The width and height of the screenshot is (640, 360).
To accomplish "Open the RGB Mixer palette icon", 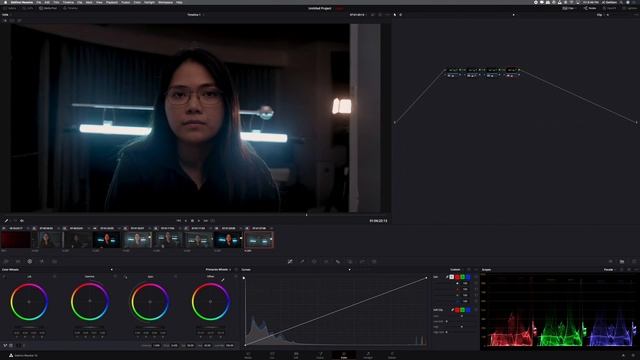I will [x=42, y=261].
